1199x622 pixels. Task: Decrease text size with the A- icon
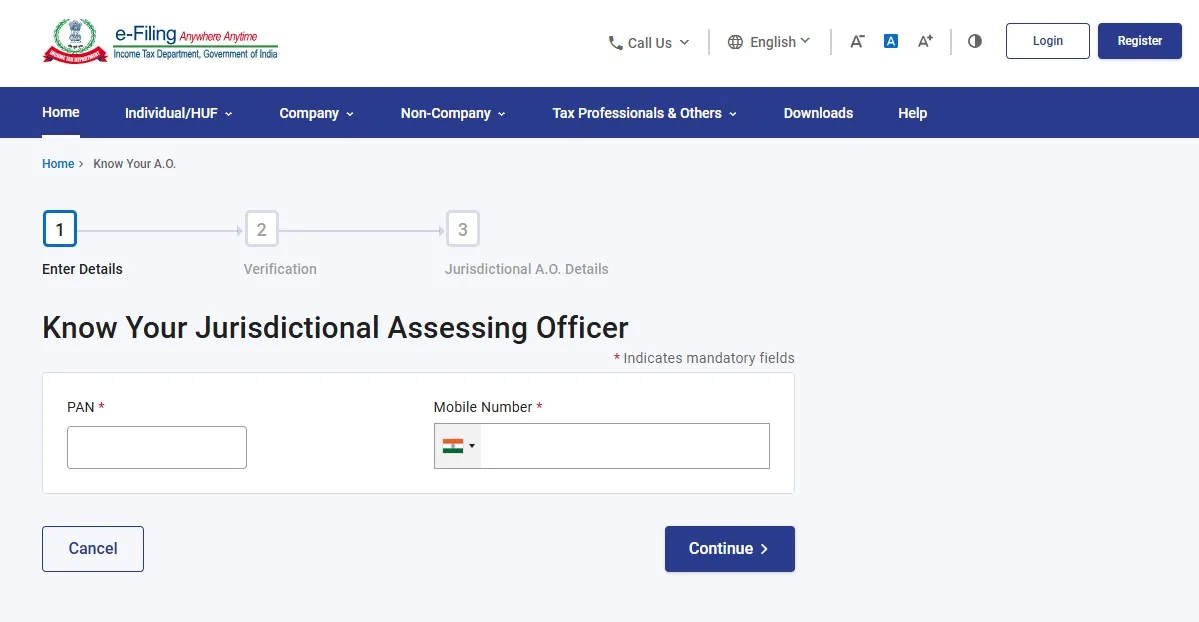point(856,41)
